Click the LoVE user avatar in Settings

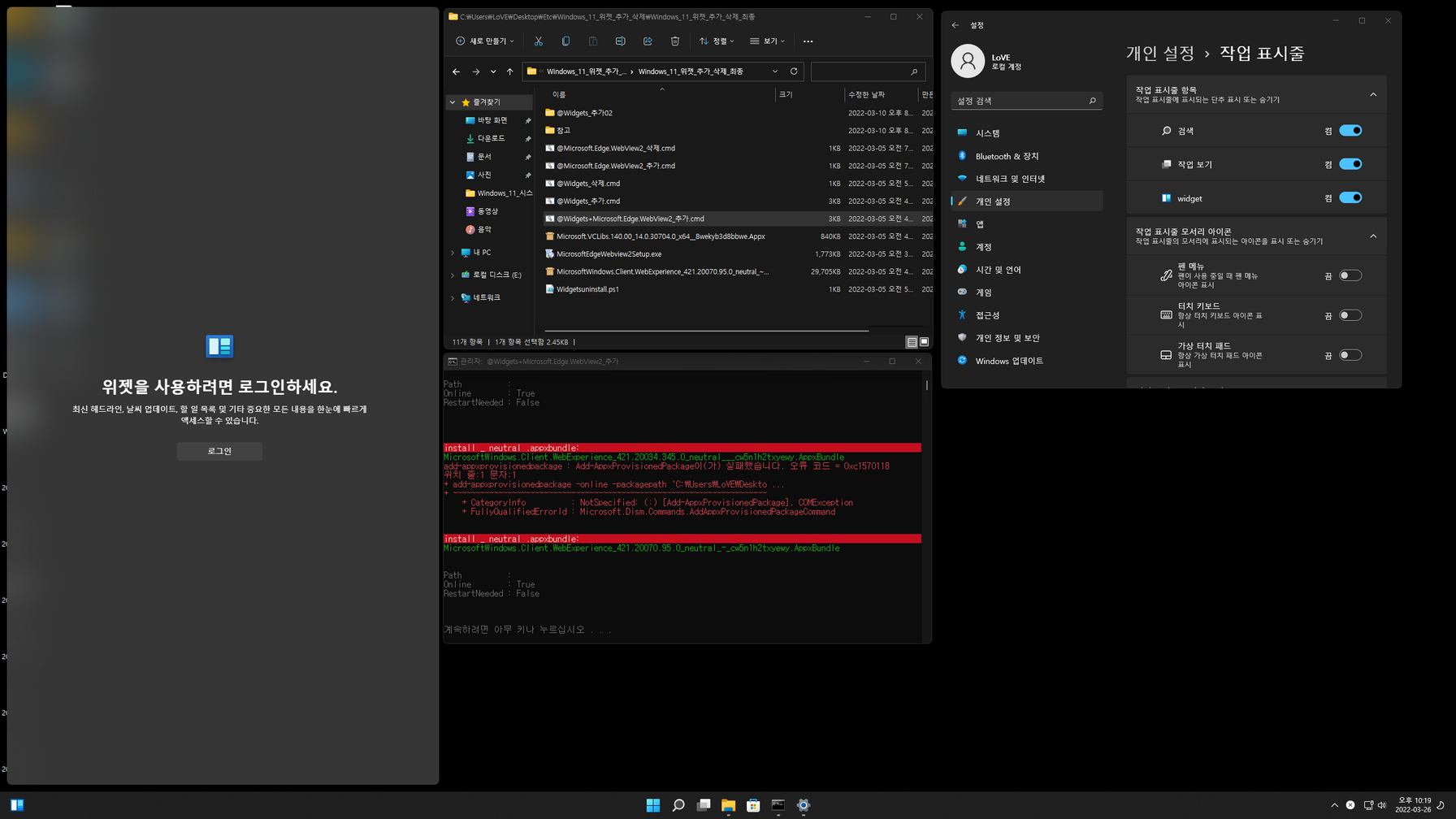coord(967,61)
